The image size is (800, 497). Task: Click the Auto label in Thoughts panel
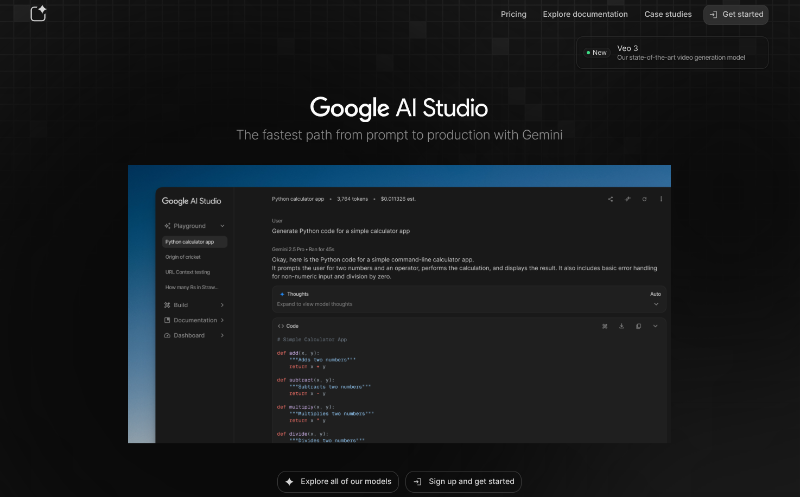pos(656,294)
